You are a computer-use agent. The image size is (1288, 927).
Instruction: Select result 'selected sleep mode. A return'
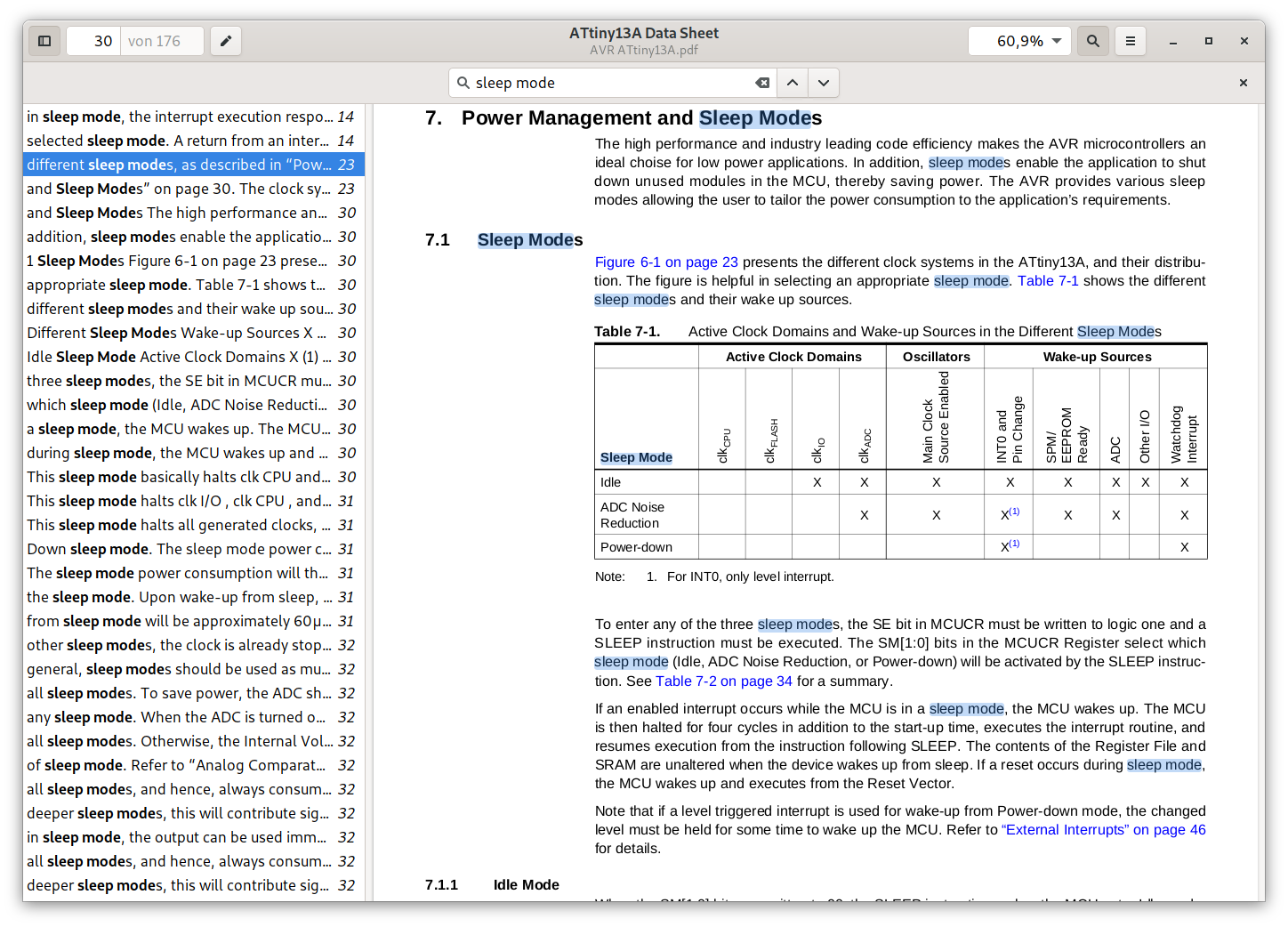(194, 141)
